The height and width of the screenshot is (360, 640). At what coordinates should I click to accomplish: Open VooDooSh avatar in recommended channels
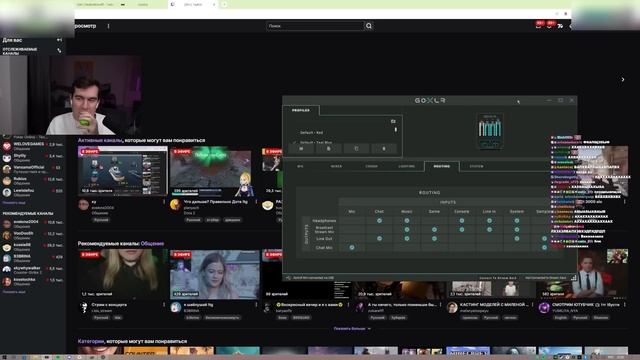coord(7,235)
